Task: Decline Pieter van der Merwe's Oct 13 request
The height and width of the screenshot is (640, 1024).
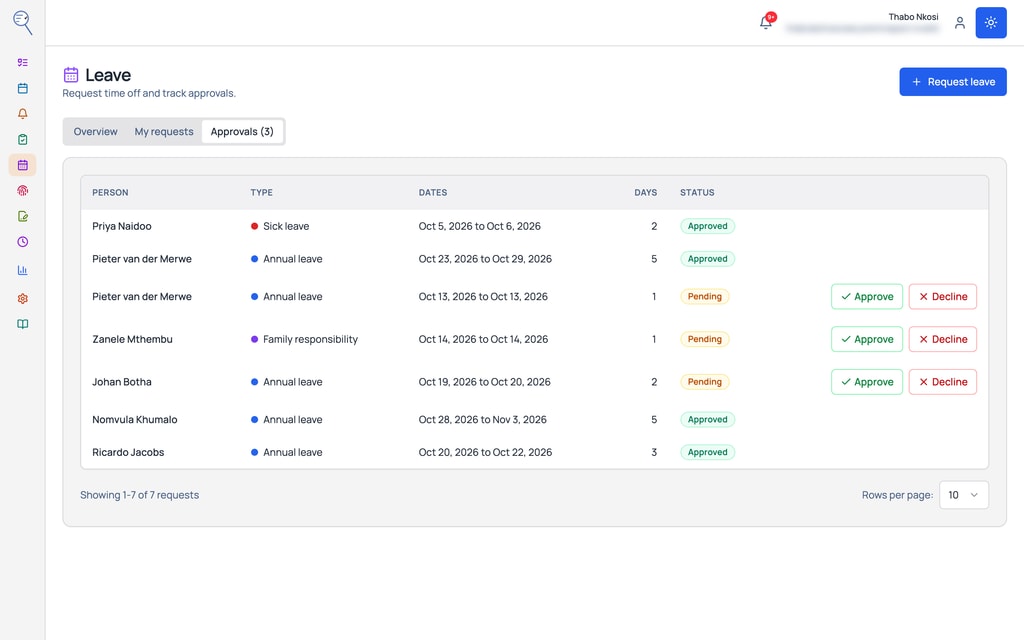Action: [942, 296]
